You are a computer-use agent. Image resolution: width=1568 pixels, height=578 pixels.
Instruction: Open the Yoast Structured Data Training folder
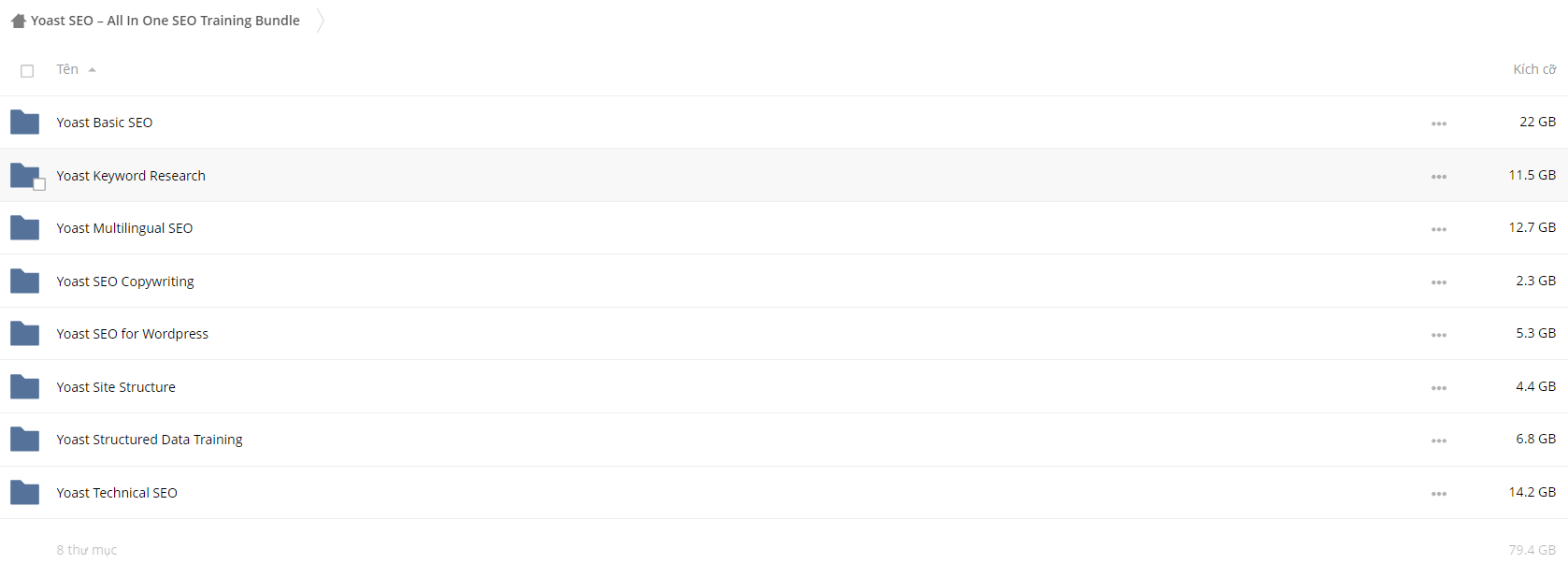[150, 440]
